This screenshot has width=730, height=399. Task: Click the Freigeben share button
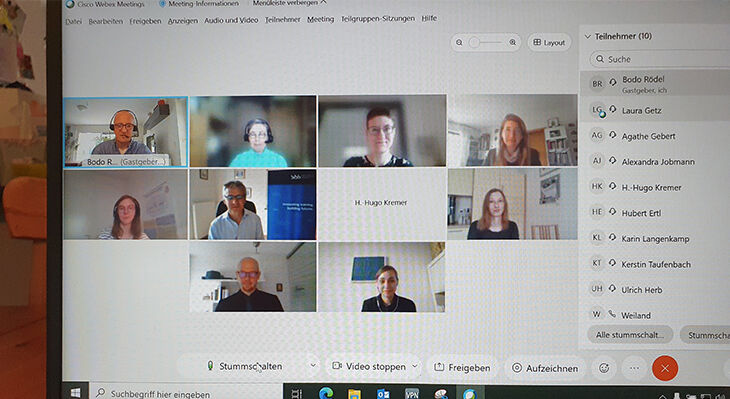click(462, 367)
